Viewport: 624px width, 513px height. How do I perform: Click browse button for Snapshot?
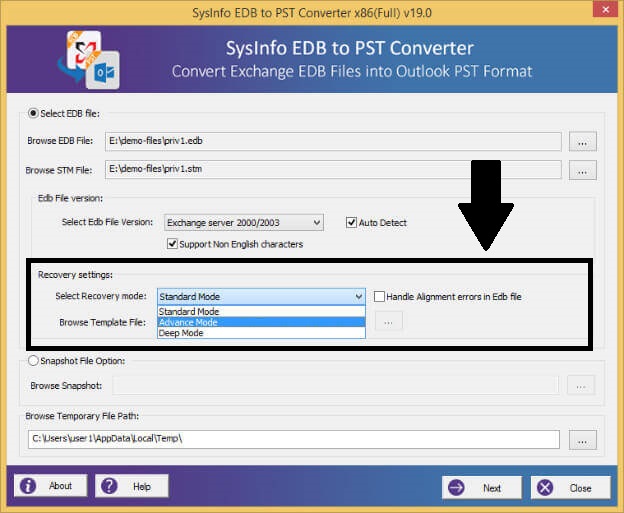[x=581, y=386]
